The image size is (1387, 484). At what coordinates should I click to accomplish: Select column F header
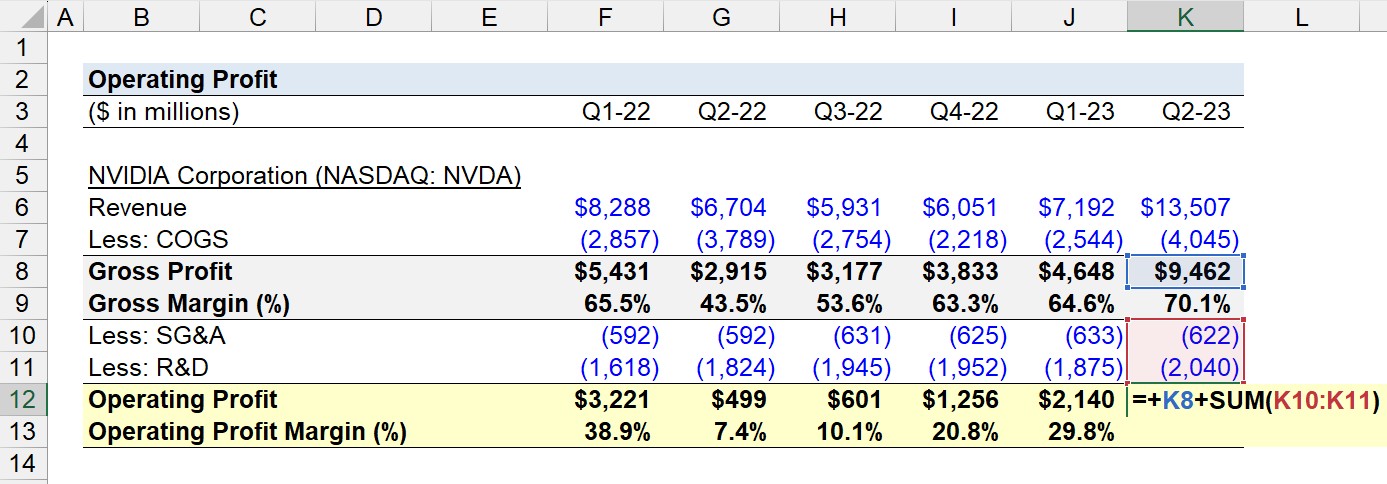605,15
